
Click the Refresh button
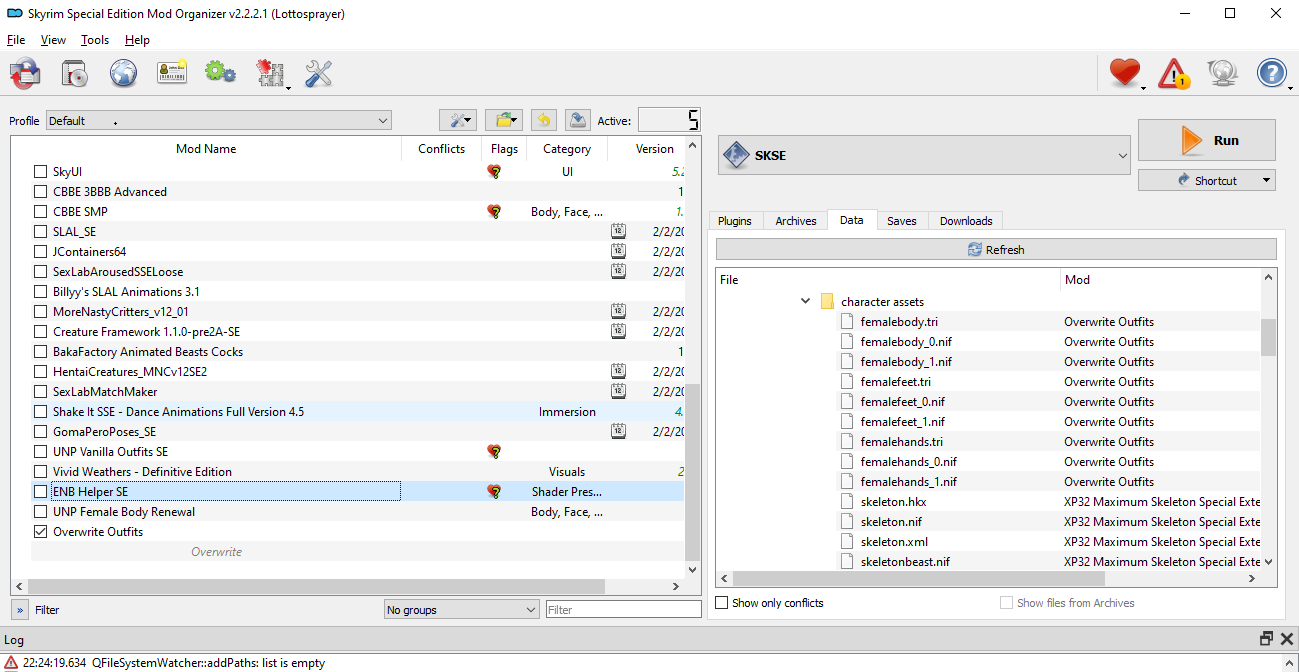pos(996,250)
